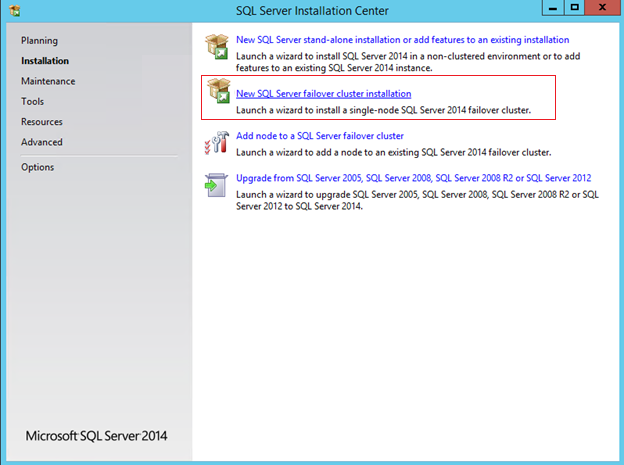Viewport: 624px width, 465px height.
Task: Minimize the Installation Center window
Action: [x=553, y=8]
